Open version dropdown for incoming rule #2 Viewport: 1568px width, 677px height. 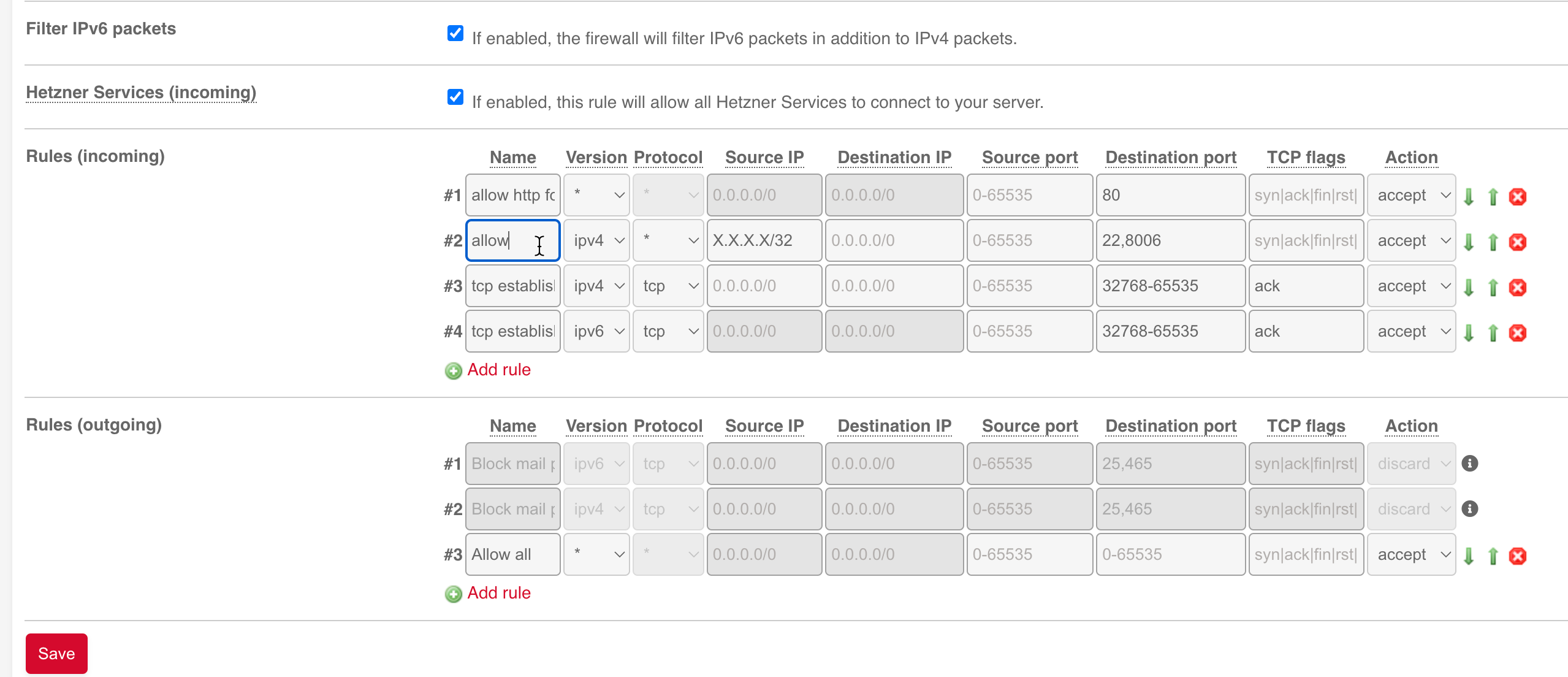pyautogui.click(x=596, y=240)
